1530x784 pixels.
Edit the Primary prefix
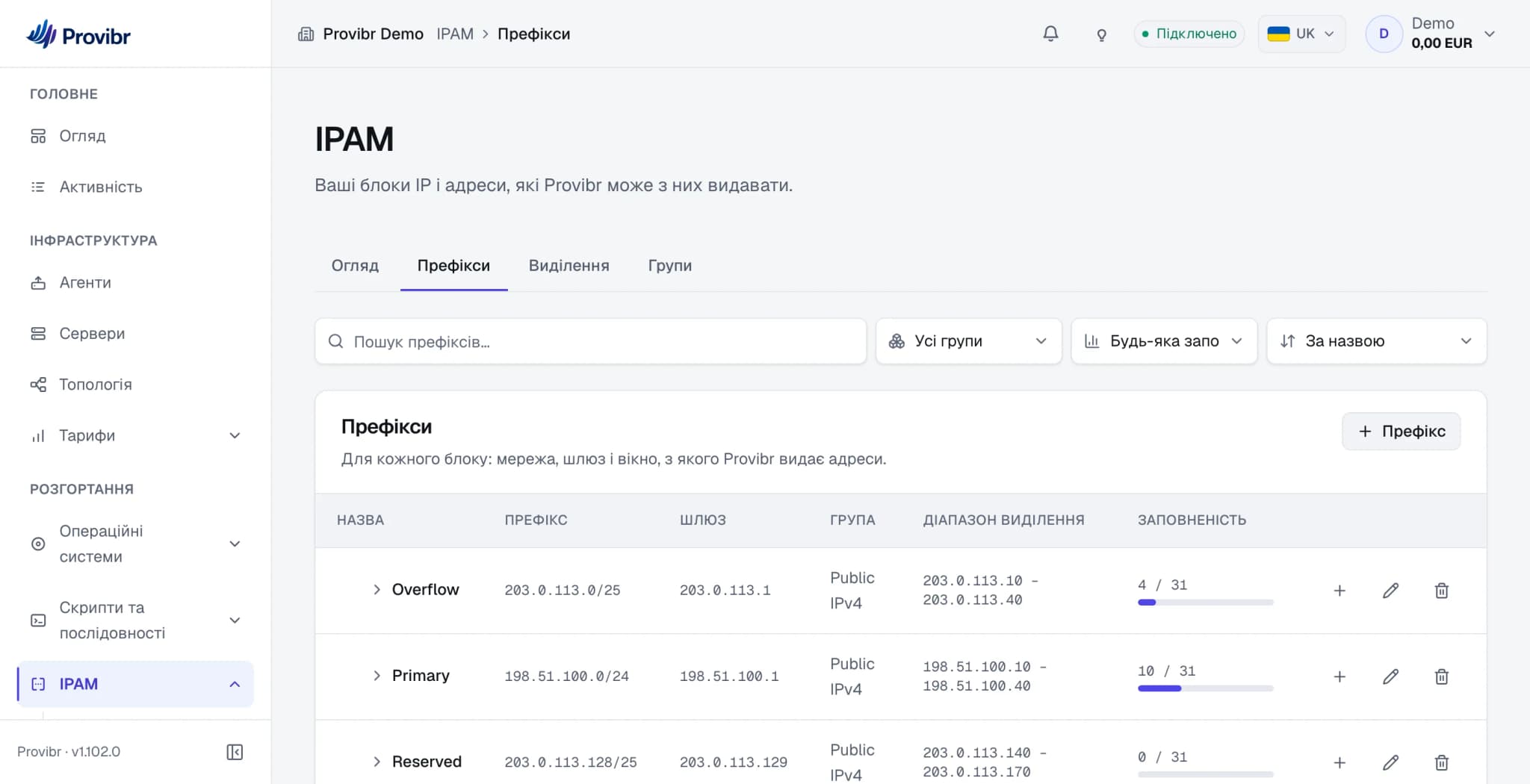click(x=1390, y=676)
